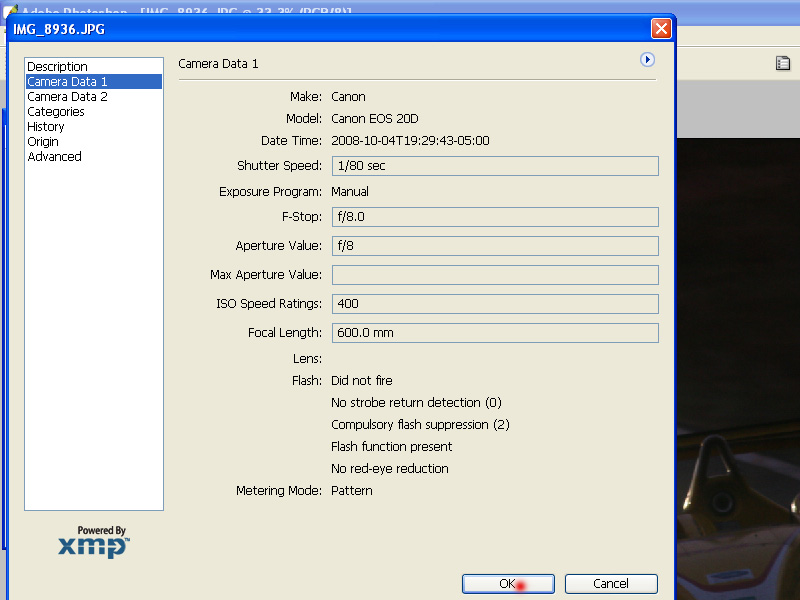Click the Focal Length field
Image resolution: width=800 pixels, height=600 pixels.
(x=495, y=333)
